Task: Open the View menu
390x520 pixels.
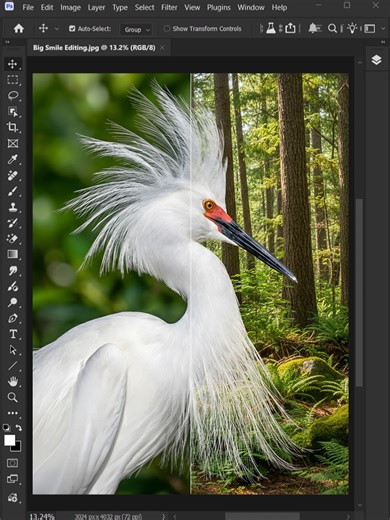Action: [192, 7]
